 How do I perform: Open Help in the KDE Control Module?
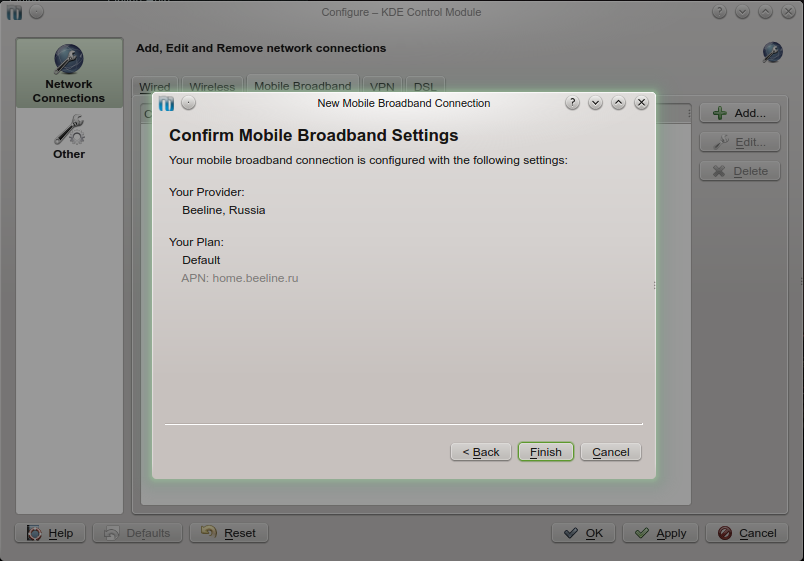(x=50, y=533)
